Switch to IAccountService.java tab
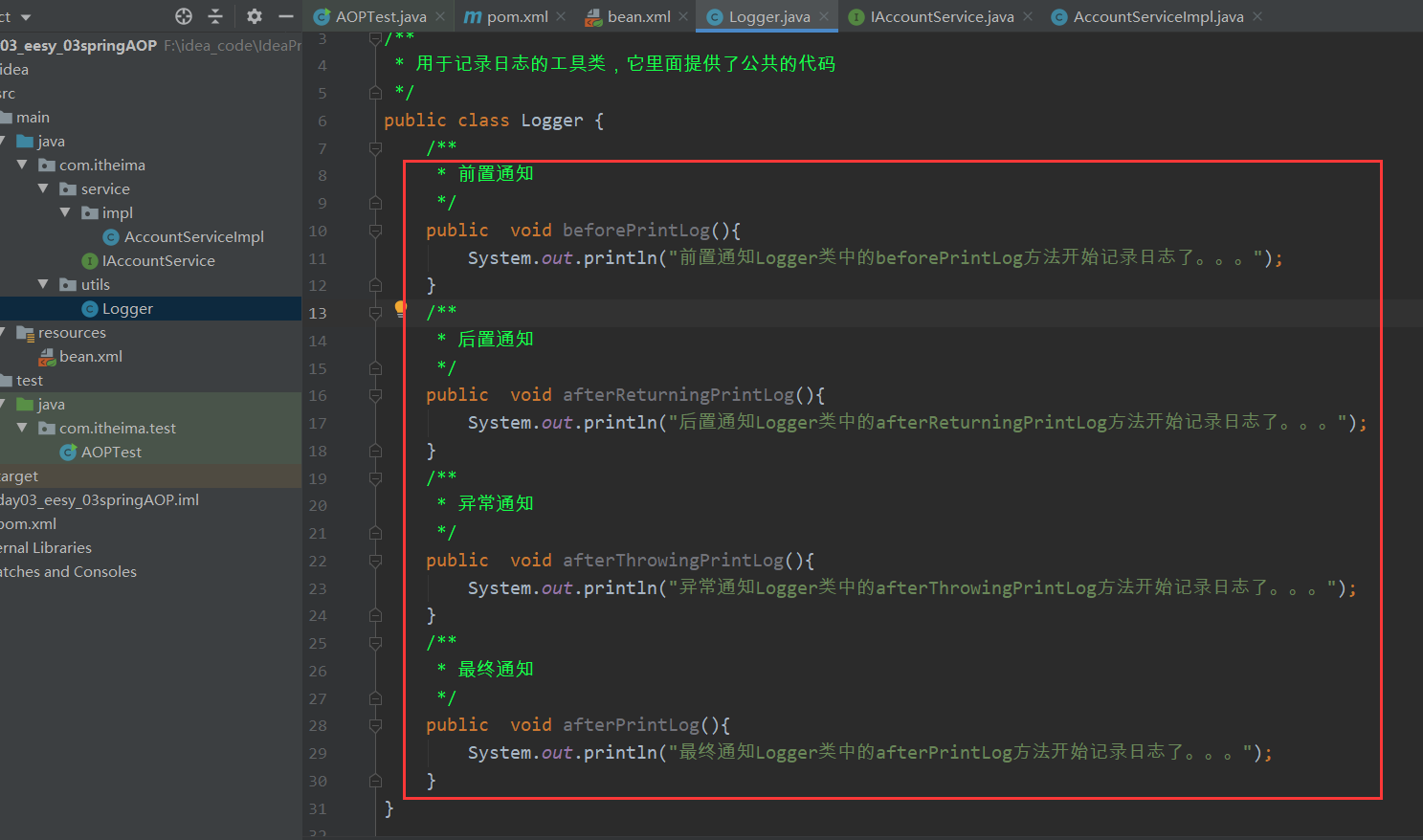 click(942, 16)
